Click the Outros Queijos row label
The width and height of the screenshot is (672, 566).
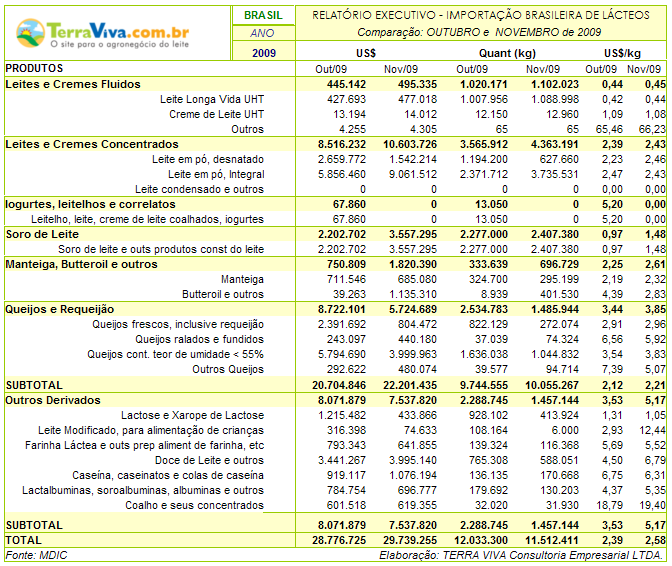[228, 369]
